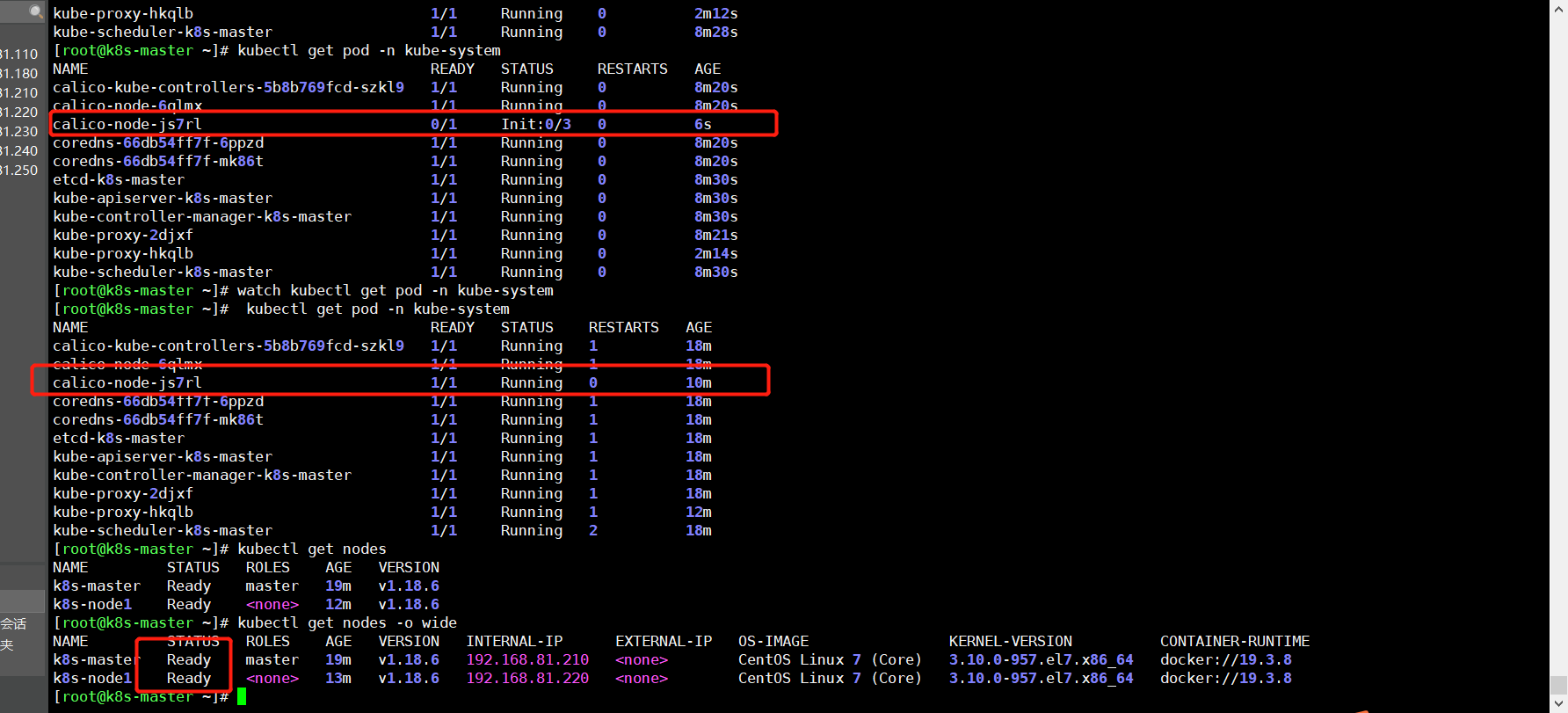Select the session entry ending in 1.210
The width and height of the screenshot is (1568, 713).
click(x=19, y=92)
